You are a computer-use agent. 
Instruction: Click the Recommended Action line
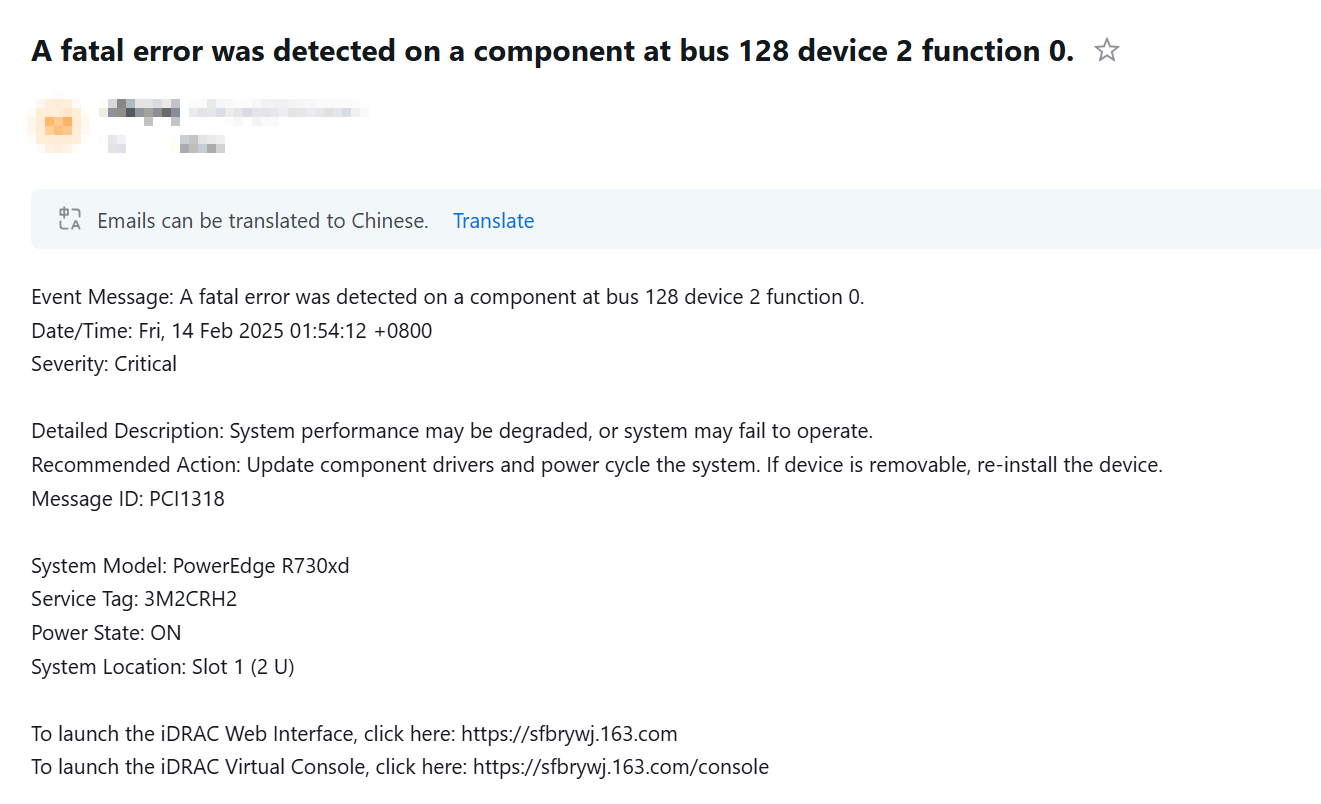coord(596,465)
